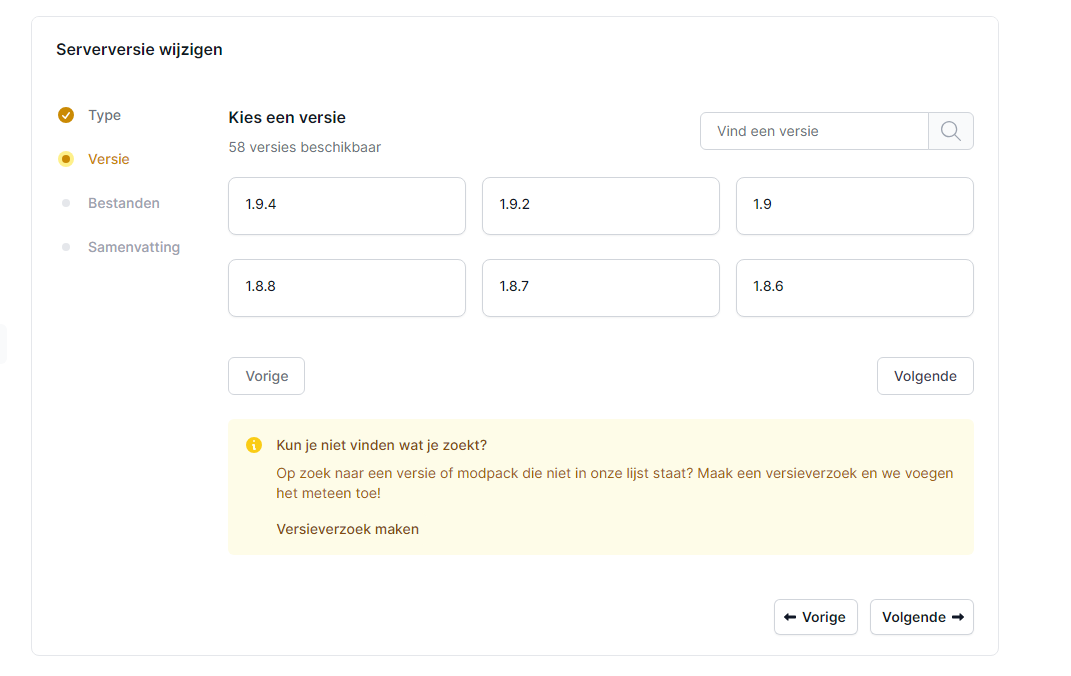Pick the 1.9 version card
This screenshot has width=1071, height=676.
854,206
